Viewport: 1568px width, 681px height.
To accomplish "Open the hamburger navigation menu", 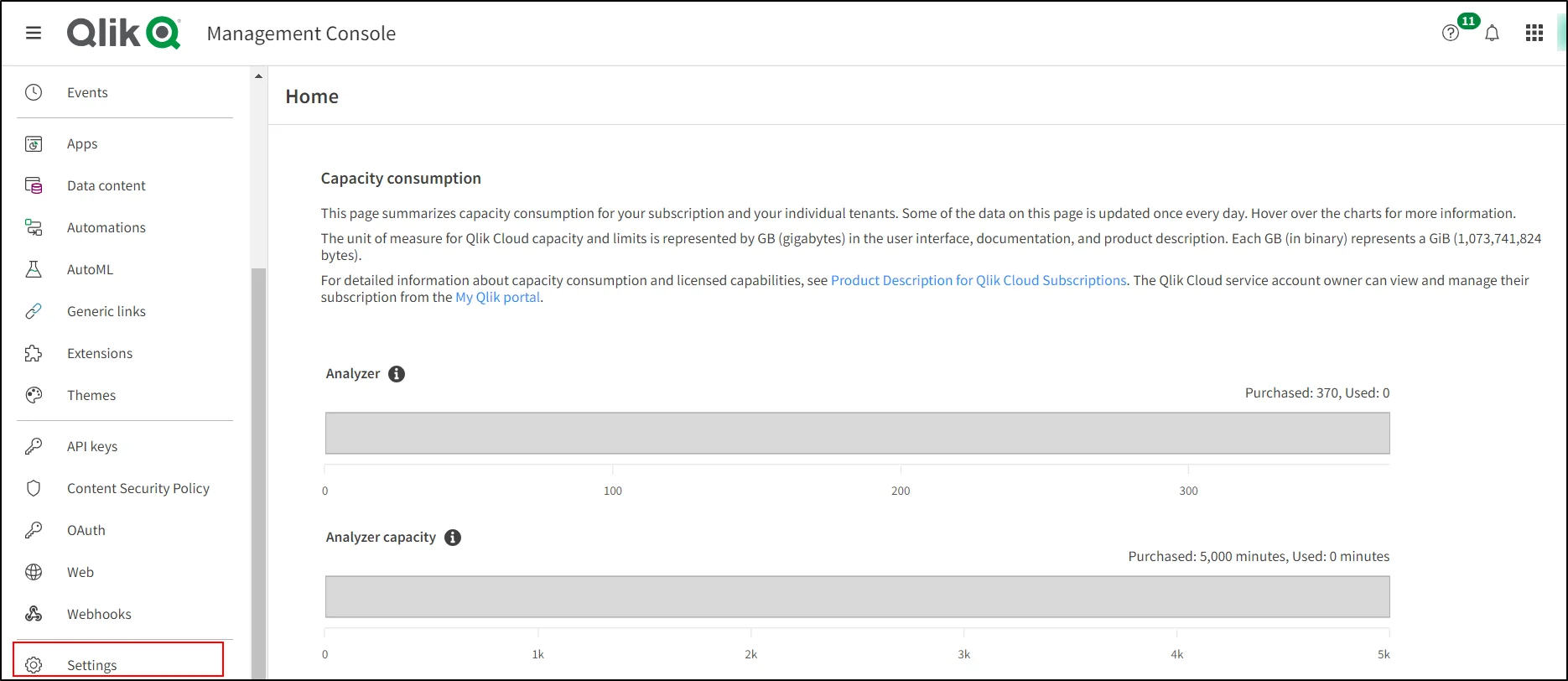I will point(34,34).
